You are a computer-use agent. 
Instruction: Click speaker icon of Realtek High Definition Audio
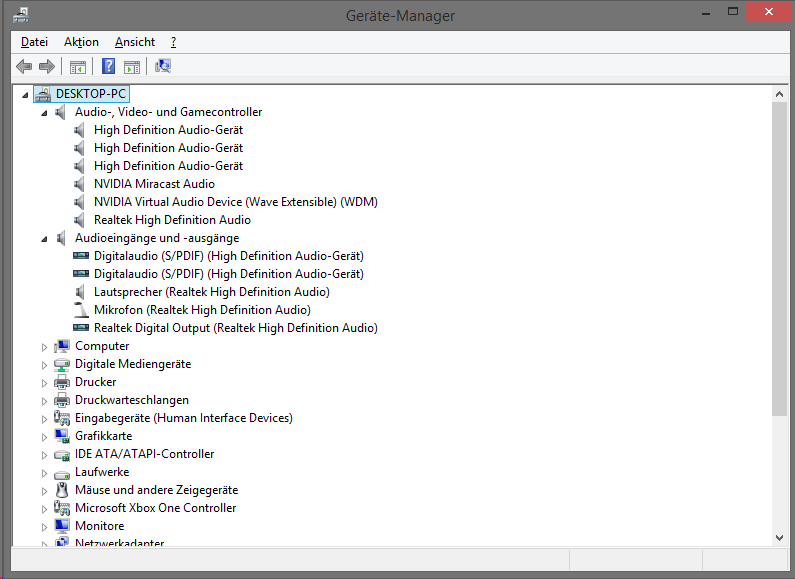click(x=79, y=220)
